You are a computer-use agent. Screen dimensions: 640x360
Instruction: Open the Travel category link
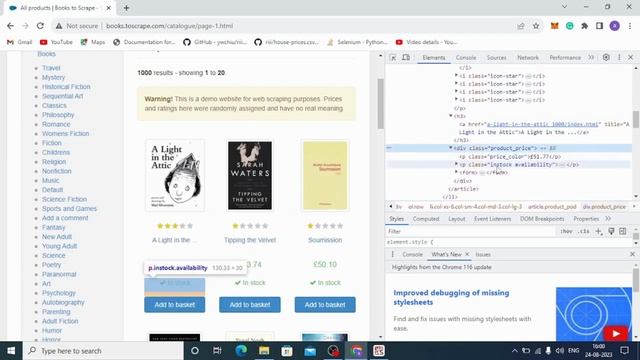coord(51,68)
